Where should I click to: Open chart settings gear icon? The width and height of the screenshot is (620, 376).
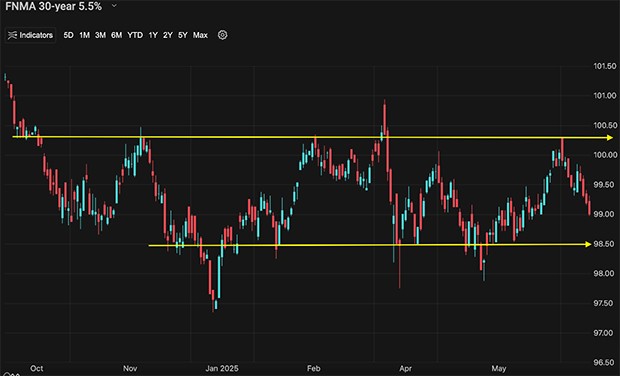point(223,35)
